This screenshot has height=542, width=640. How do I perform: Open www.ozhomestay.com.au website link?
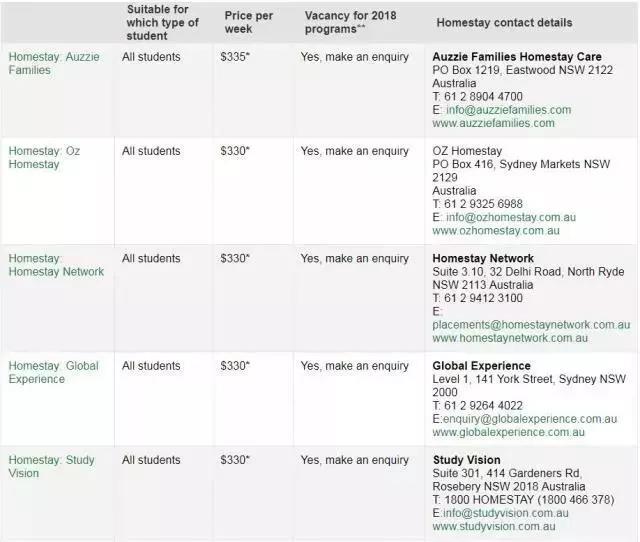point(495,231)
